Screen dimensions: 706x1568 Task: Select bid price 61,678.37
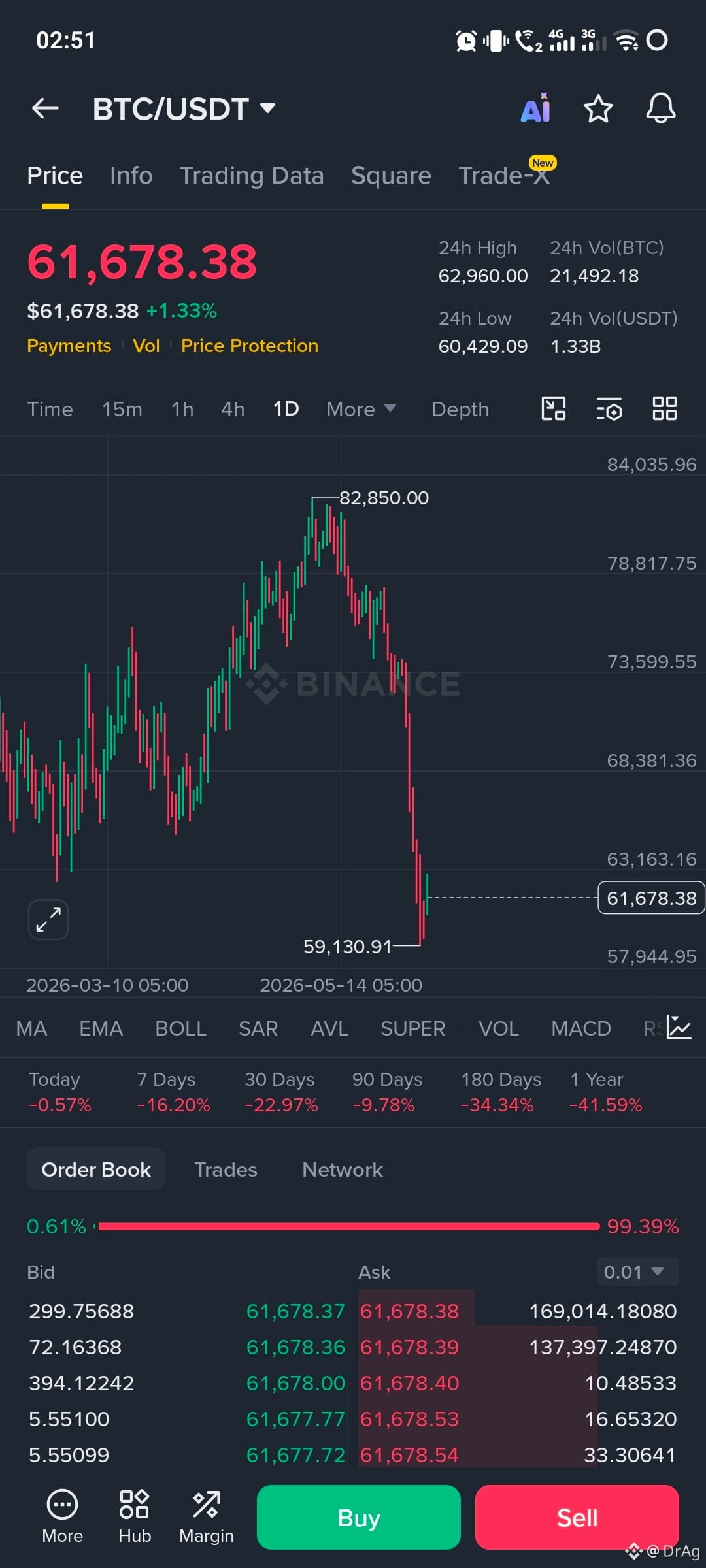click(x=295, y=1311)
